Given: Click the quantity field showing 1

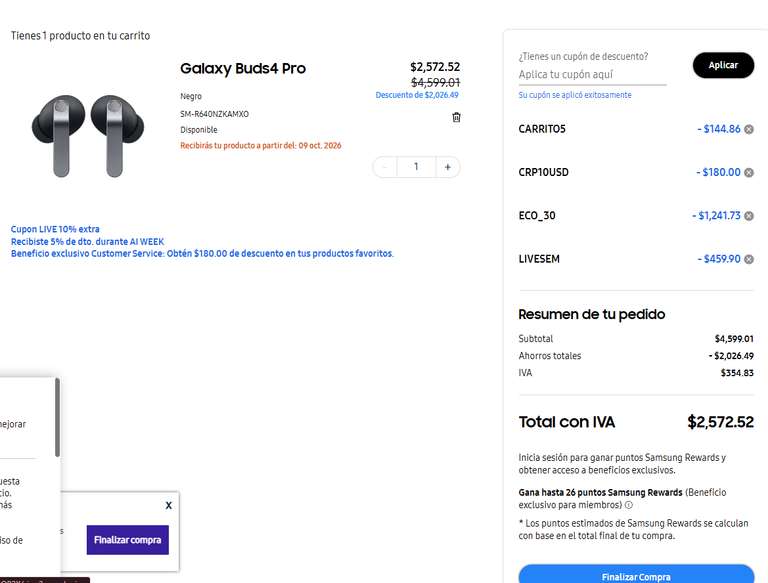Looking at the screenshot, I should coord(416,167).
